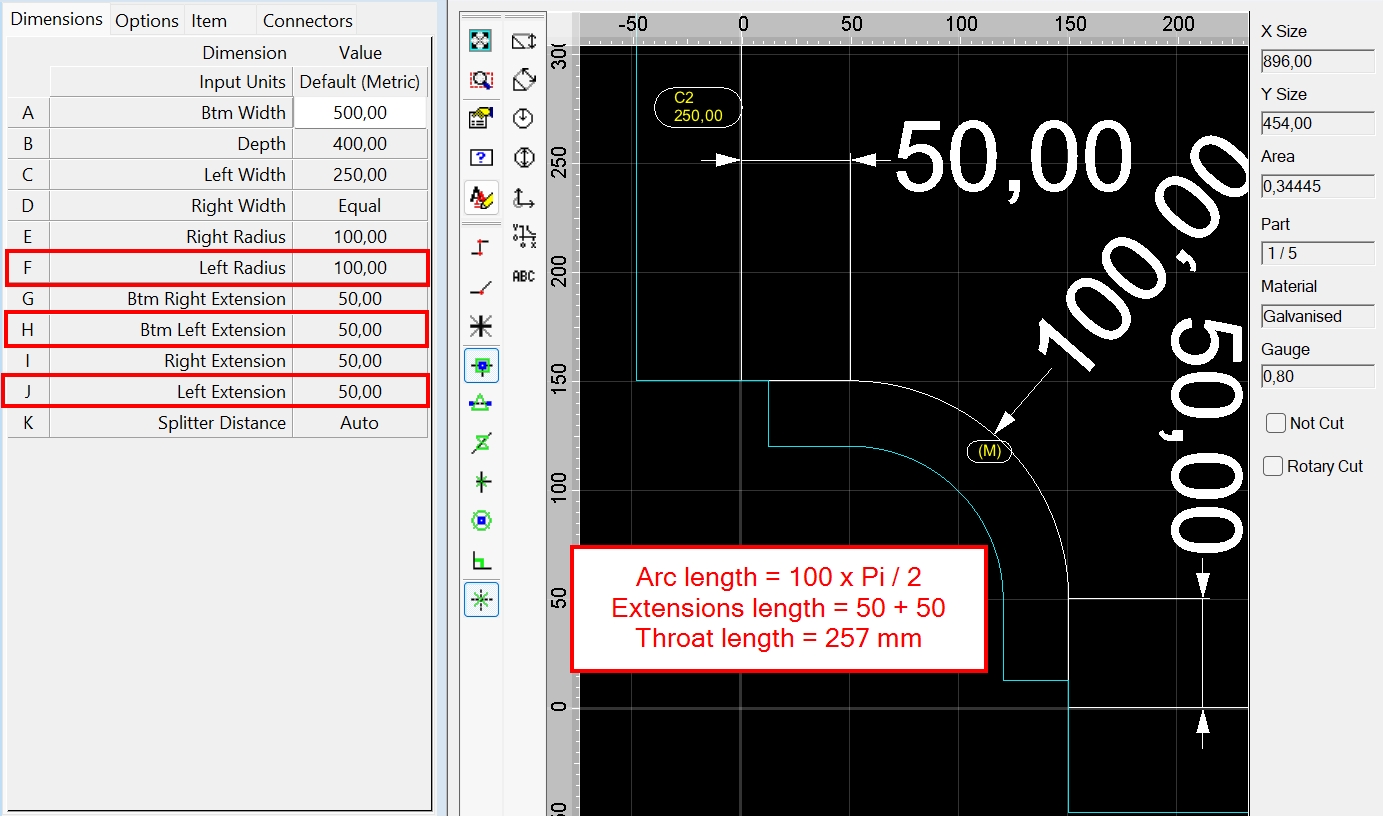Screen dimensions: 1383x816
Task: Click the zoom extents icon
Action: coord(482,41)
